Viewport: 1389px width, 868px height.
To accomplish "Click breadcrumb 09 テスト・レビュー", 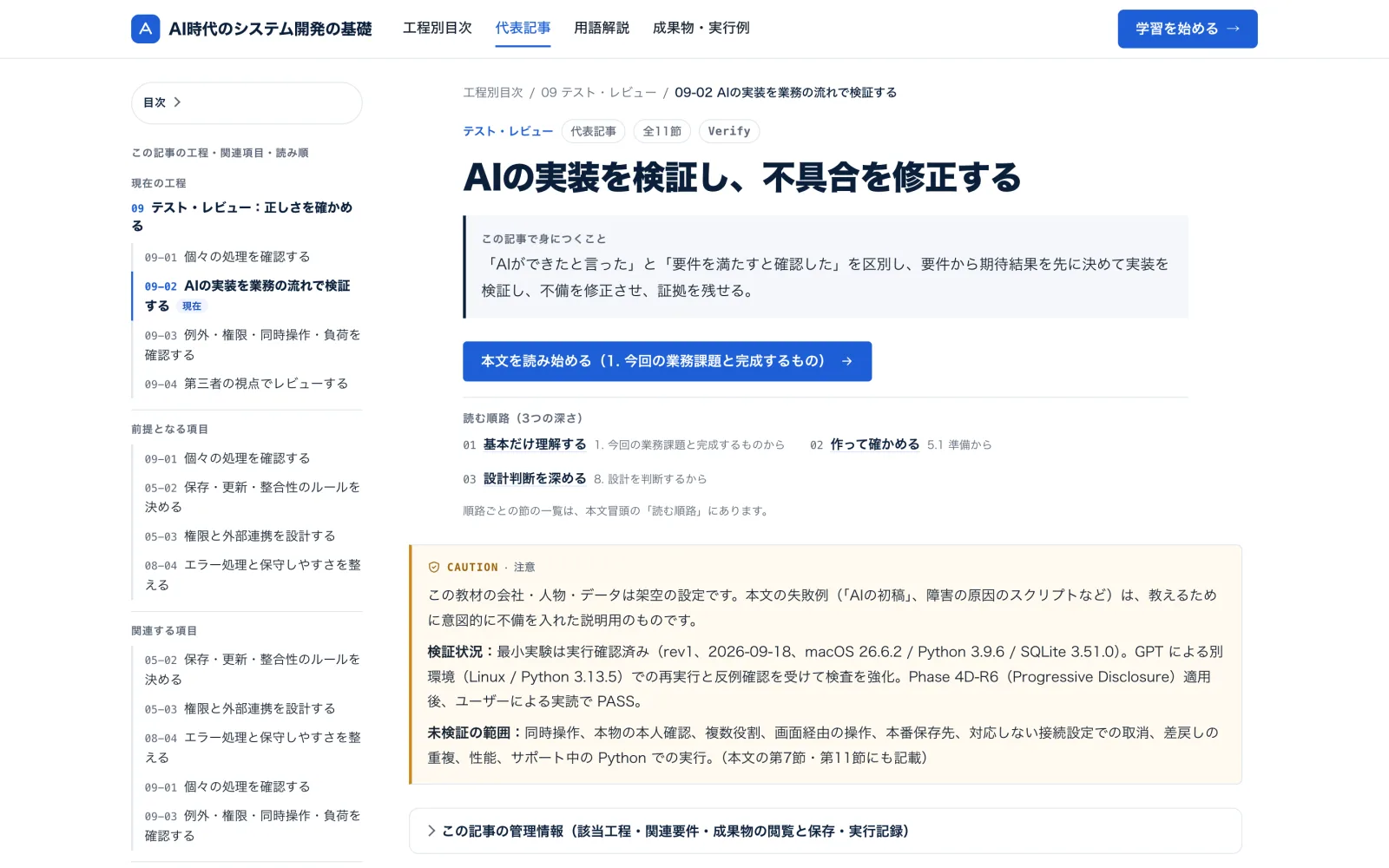I will 599,92.
